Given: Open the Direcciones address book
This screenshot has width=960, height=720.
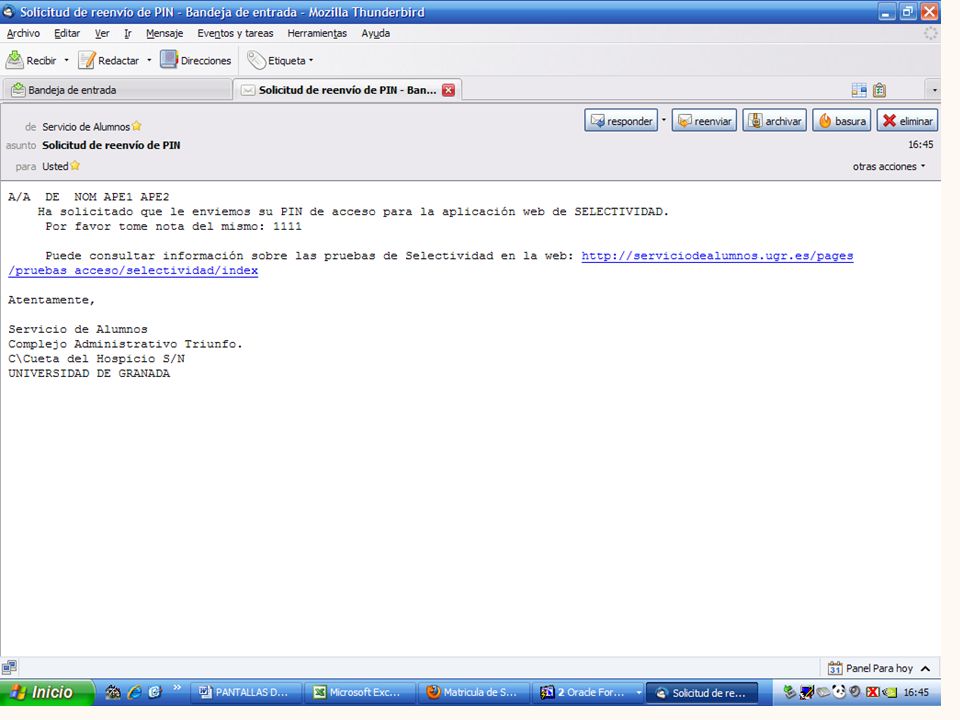Looking at the screenshot, I should (x=196, y=60).
